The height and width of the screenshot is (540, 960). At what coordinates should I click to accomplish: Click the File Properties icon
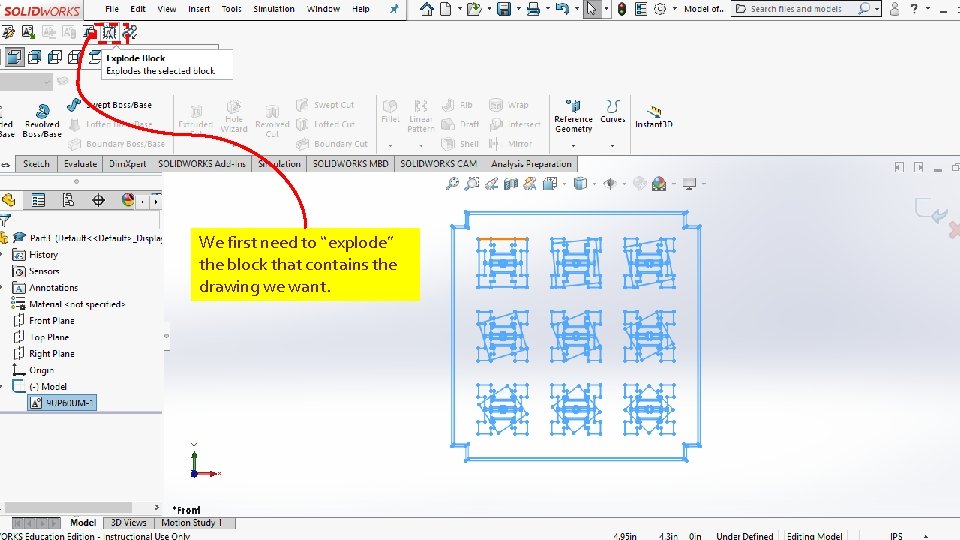pyautogui.click(x=641, y=9)
